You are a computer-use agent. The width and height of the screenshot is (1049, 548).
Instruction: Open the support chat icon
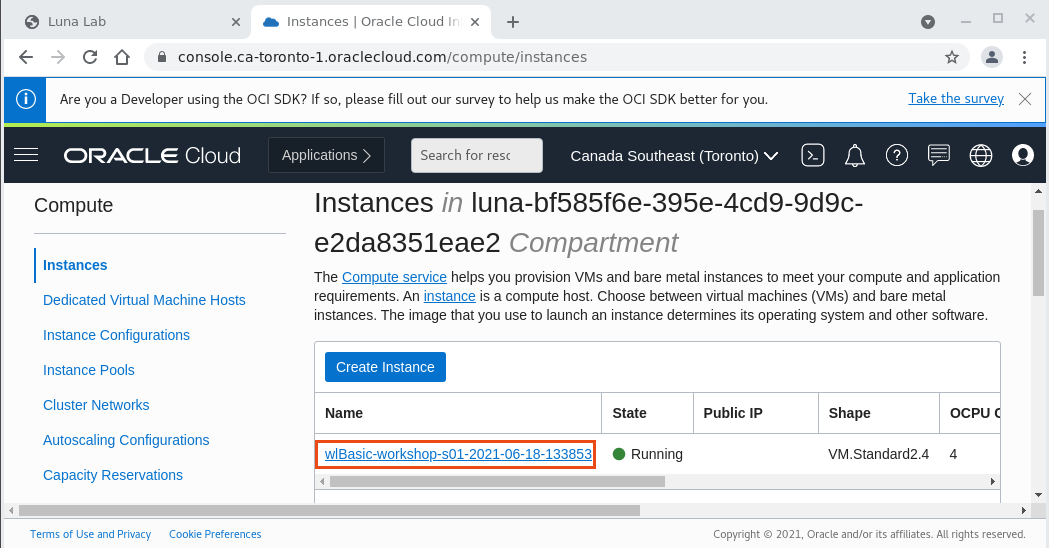pyautogui.click(x=939, y=156)
